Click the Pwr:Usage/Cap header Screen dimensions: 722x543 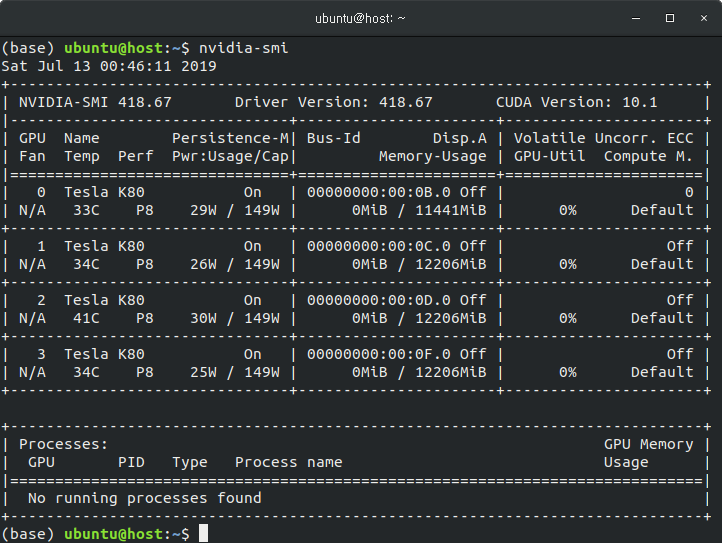click(230, 156)
